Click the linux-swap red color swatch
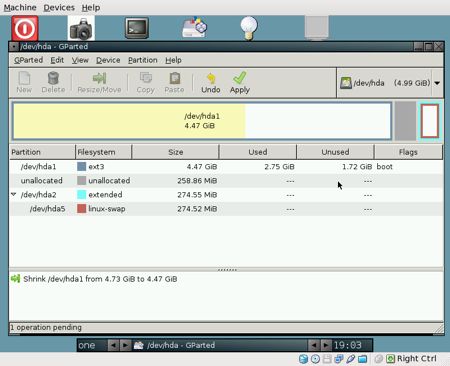This screenshot has width=450, height=366. 82,209
